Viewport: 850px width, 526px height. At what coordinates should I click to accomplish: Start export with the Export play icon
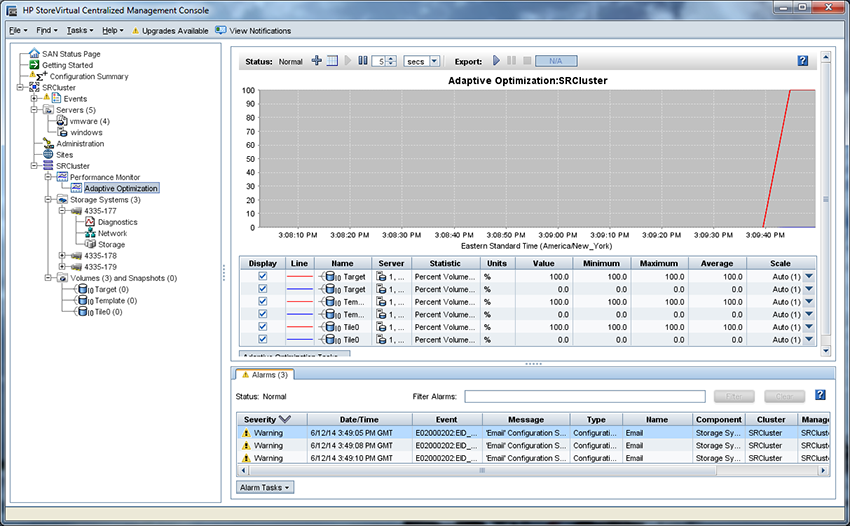pos(496,61)
